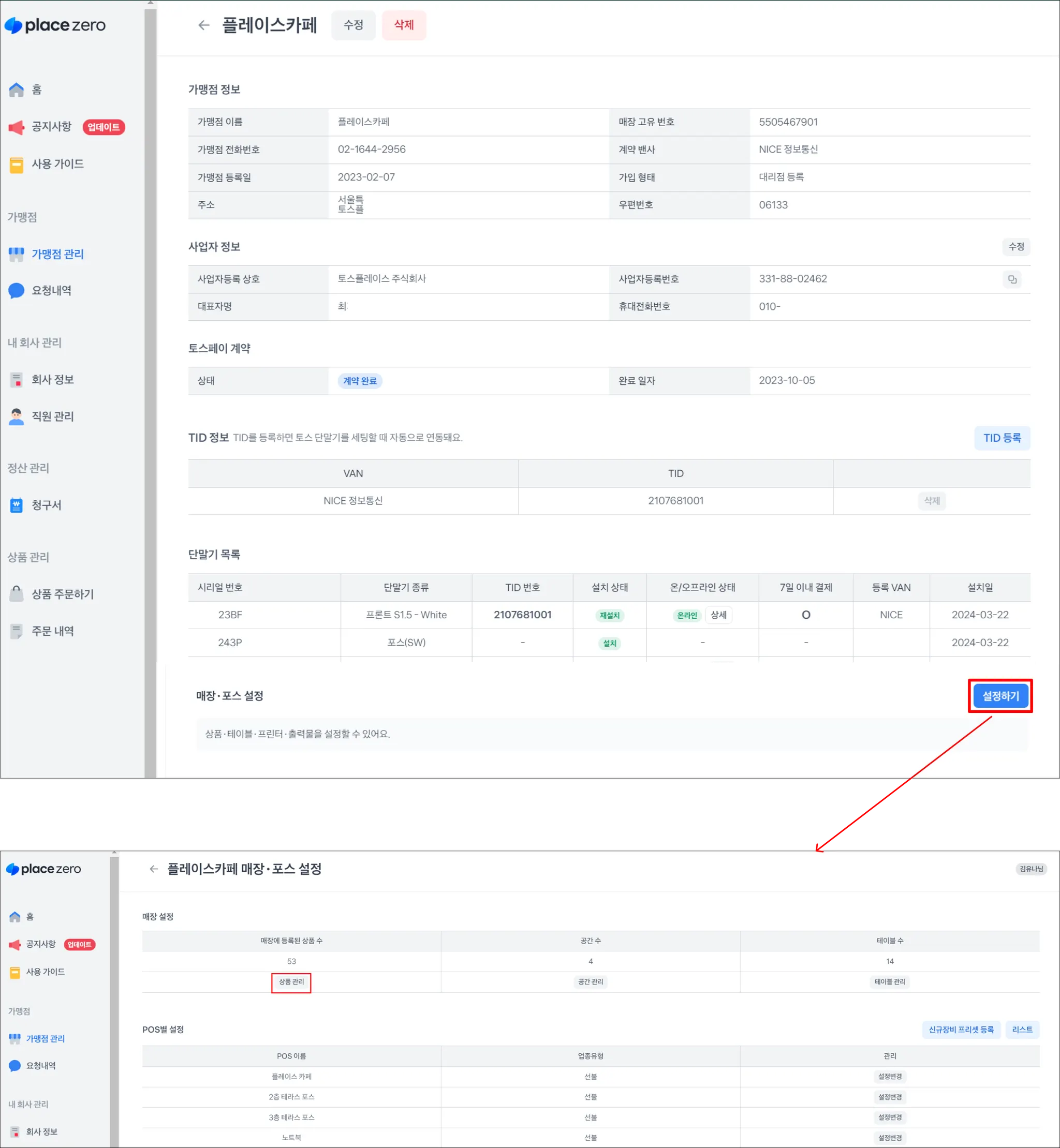The image size is (1060, 1148).
Task: Select 가맹점 관리 menu item
Action: (57, 254)
